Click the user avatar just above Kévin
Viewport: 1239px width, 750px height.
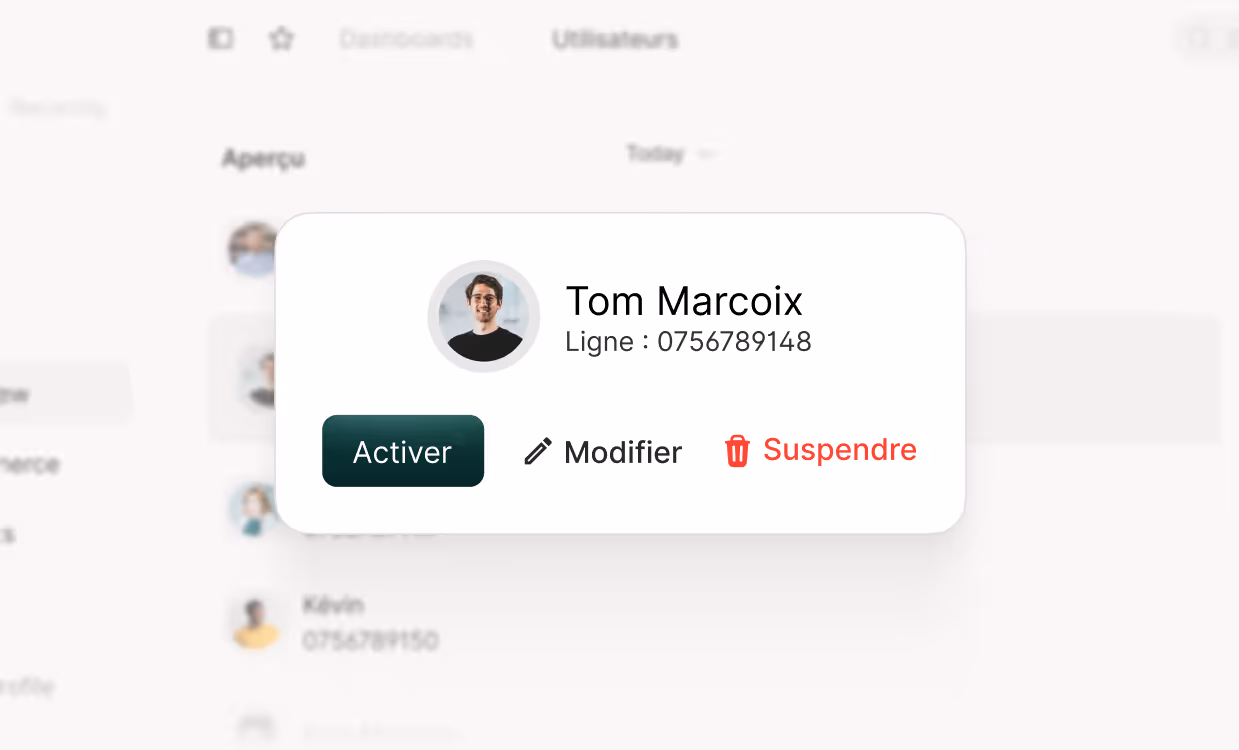pyautogui.click(x=253, y=509)
